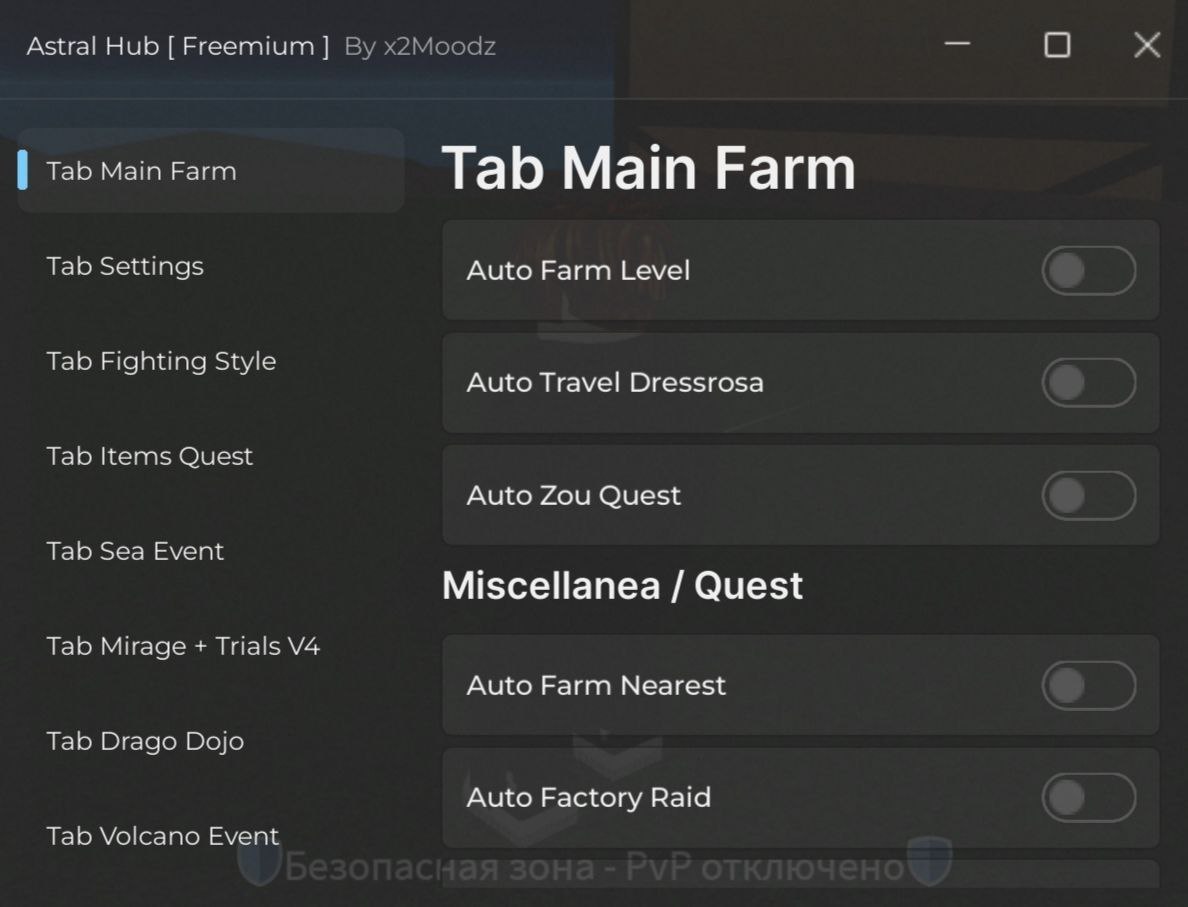The height and width of the screenshot is (907, 1188).
Task: Close the Astral Hub window
Action: point(1147,45)
